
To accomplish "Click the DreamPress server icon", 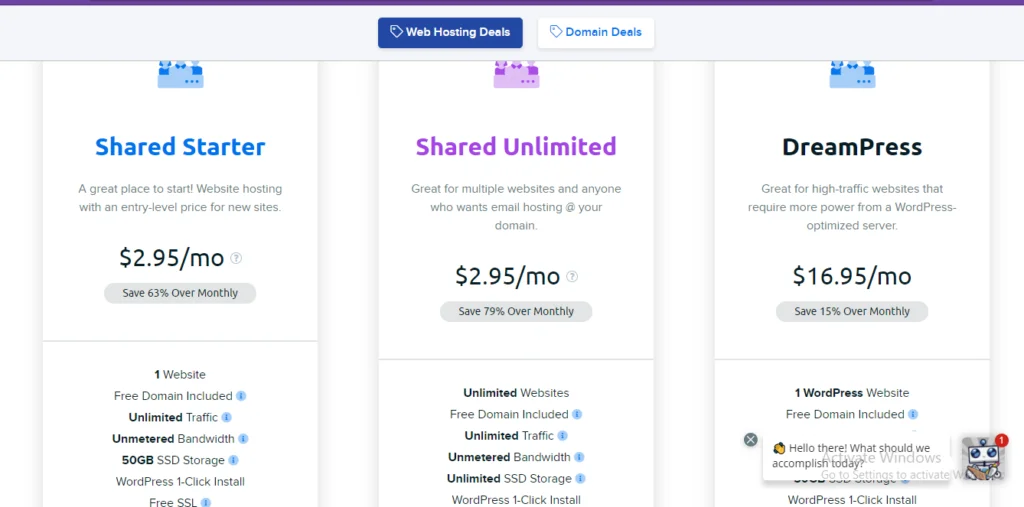I will coord(852,74).
